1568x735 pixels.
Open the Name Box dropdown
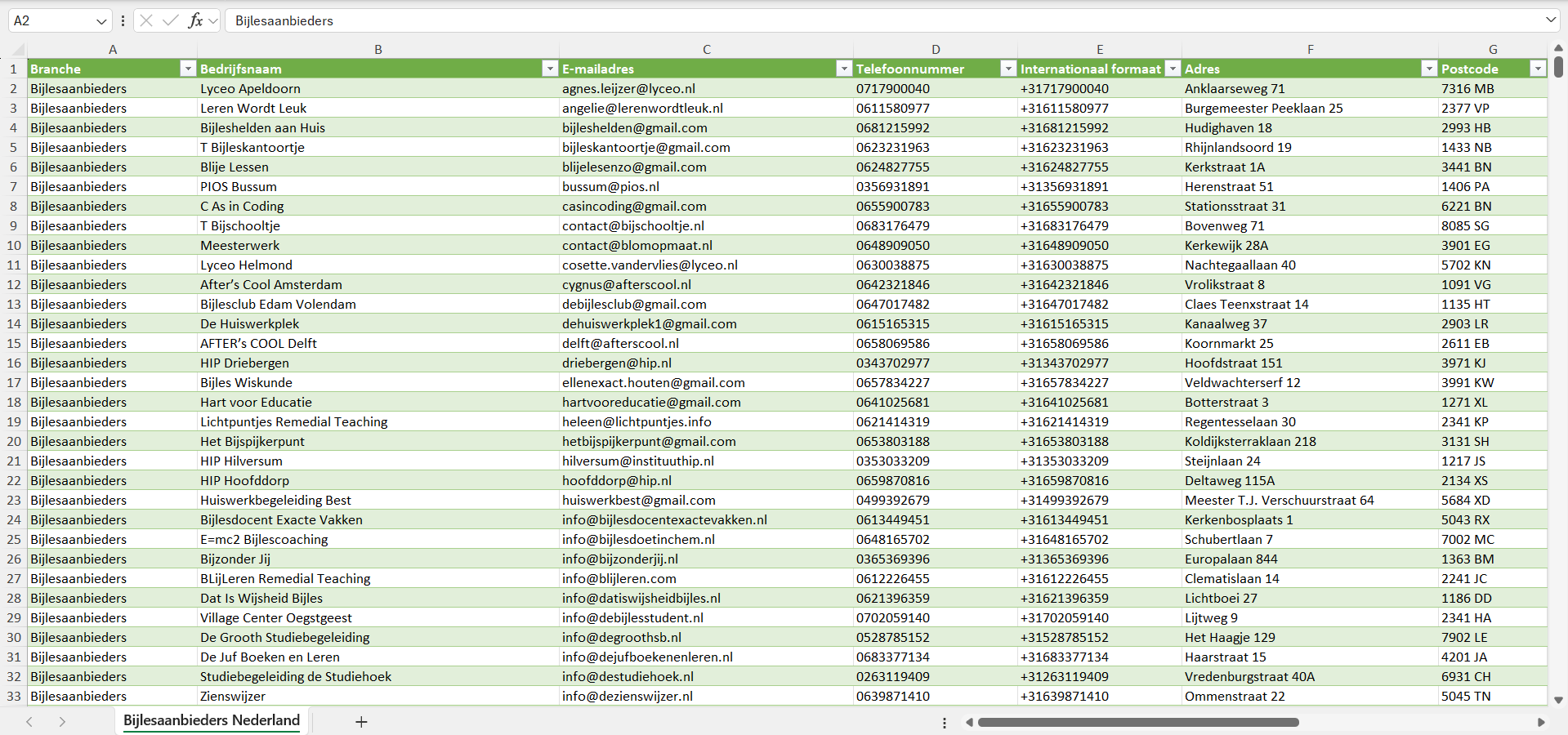tap(101, 21)
